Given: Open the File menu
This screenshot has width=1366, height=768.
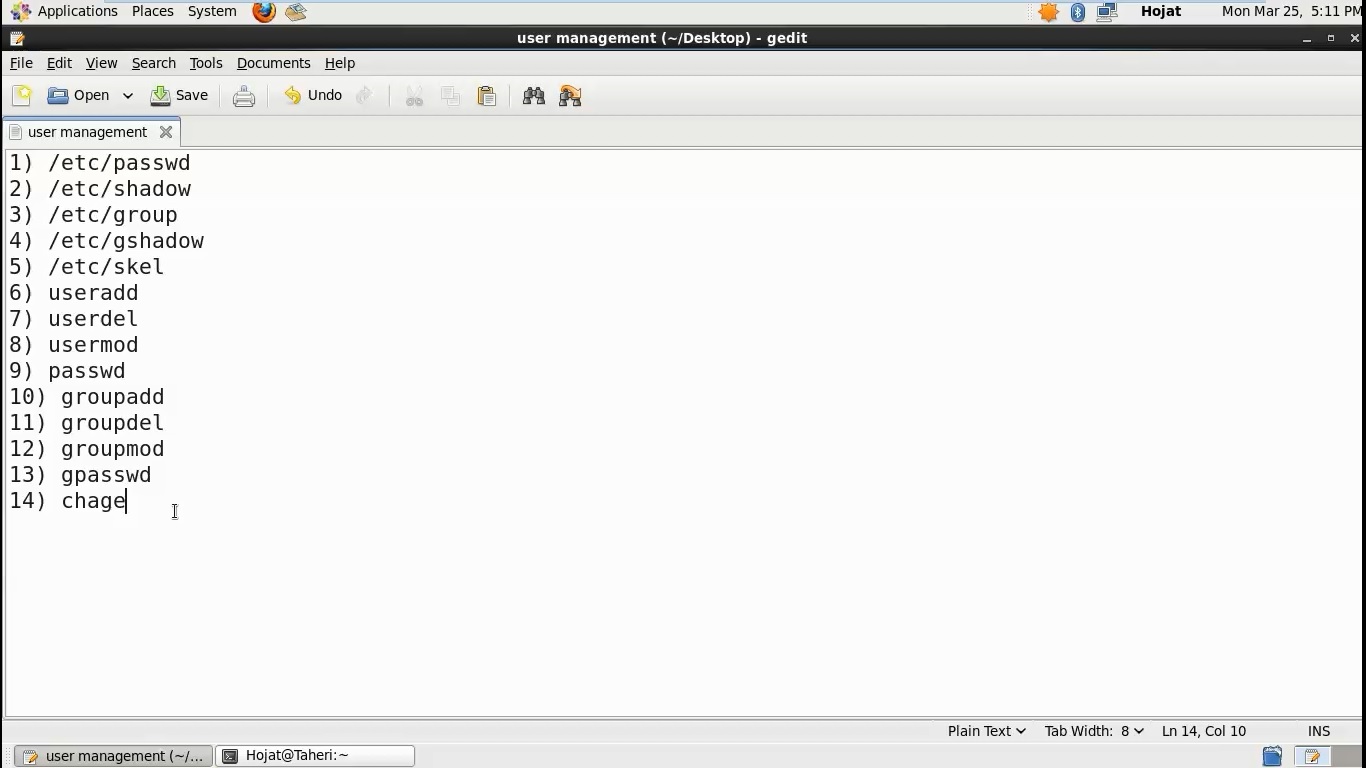Looking at the screenshot, I should click(x=21, y=63).
